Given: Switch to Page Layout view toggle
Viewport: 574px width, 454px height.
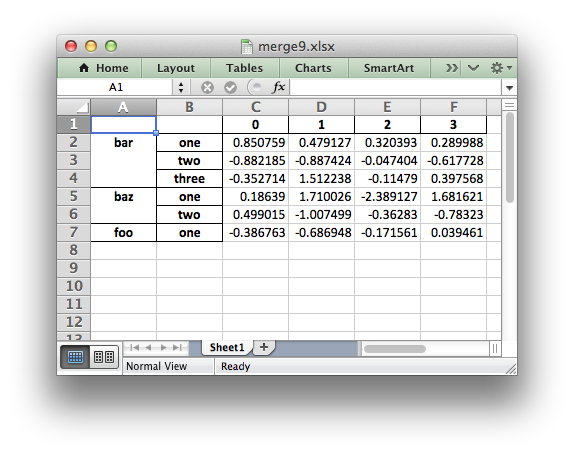Looking at the screenshot, I should click(x=104, y=357).
